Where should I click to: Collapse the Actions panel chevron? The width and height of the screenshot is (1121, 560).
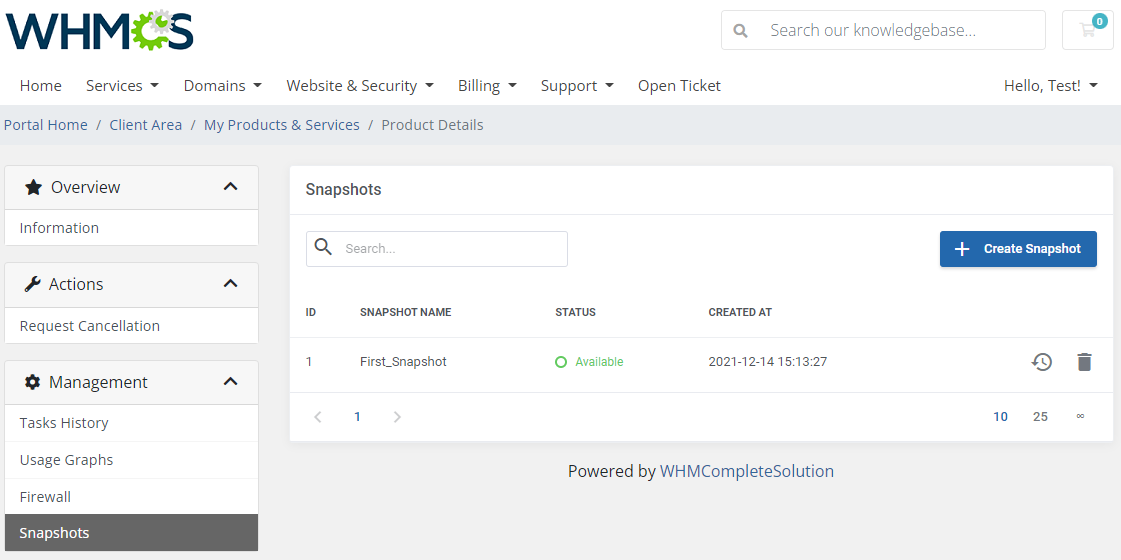(x=230, y=284)
